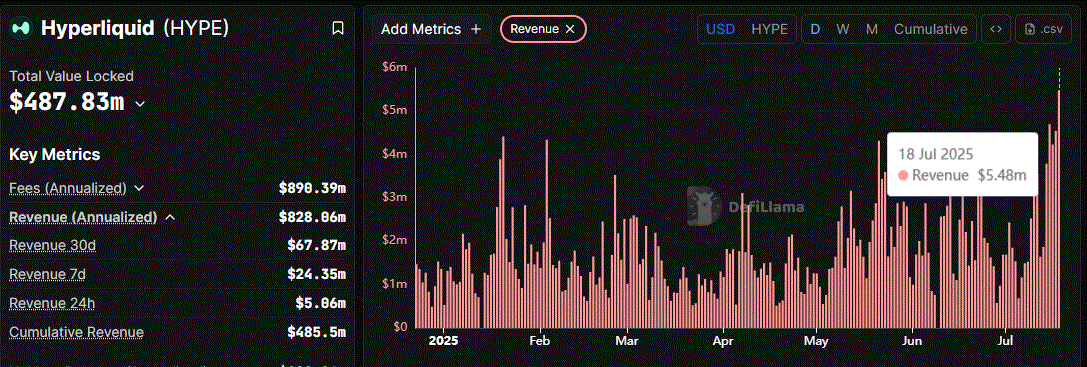Bookmark the Hyperliquid protocol
The height and width of the screenshot is (367, 1087).
(x=338, y=28)
